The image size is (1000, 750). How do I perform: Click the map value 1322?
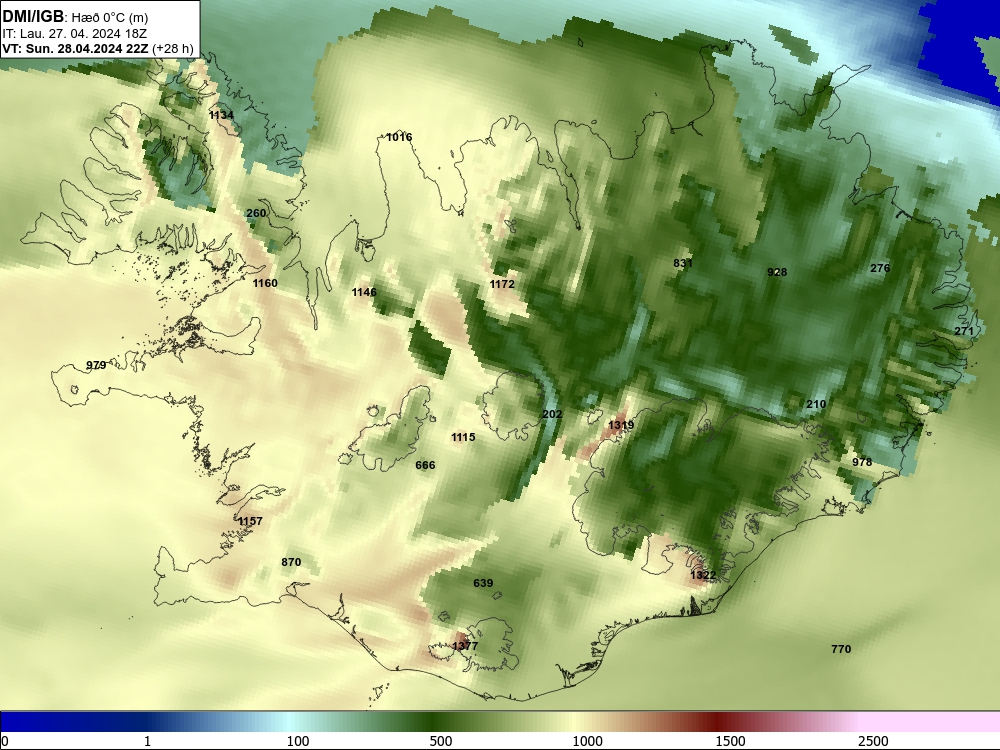(x=703, y=575)
